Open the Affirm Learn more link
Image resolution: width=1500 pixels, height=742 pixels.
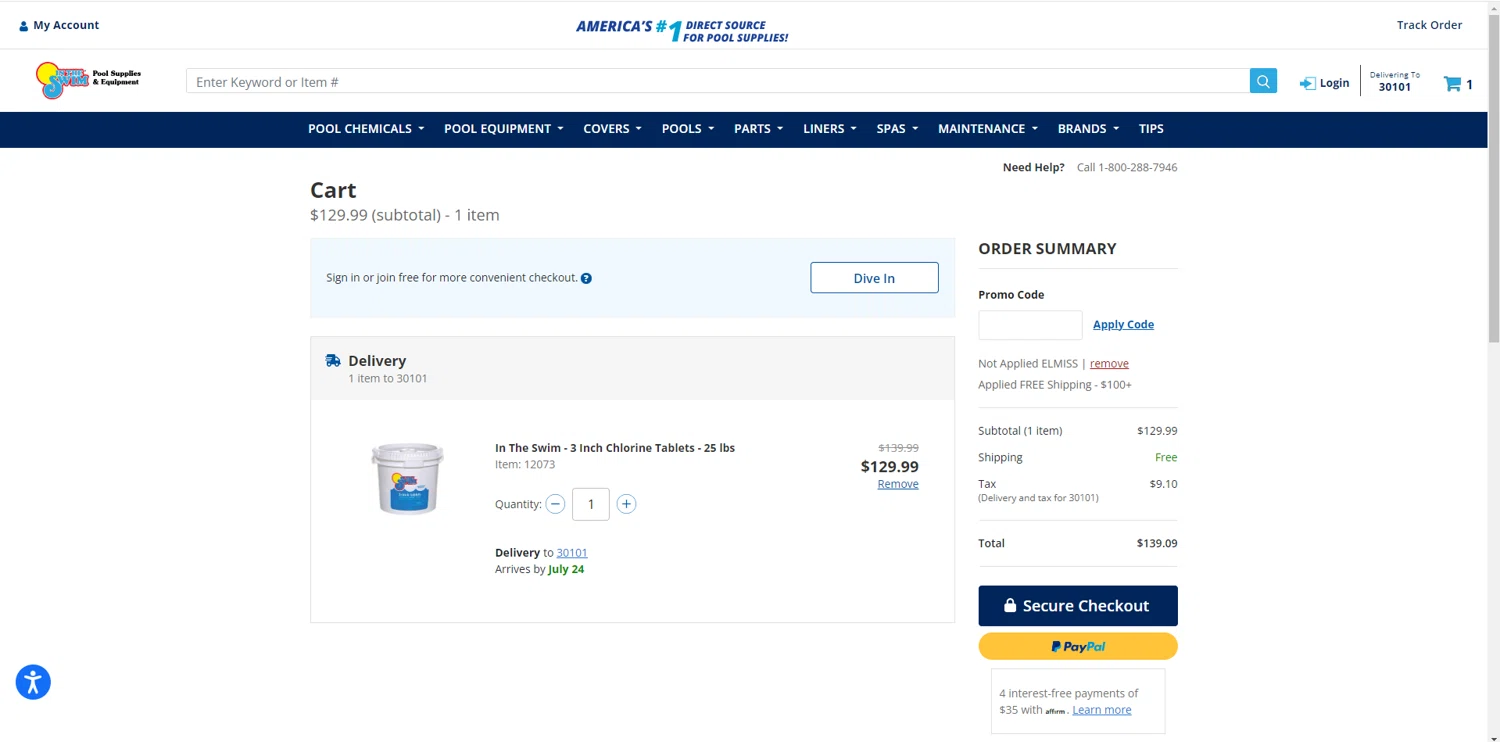(1102, 710)
